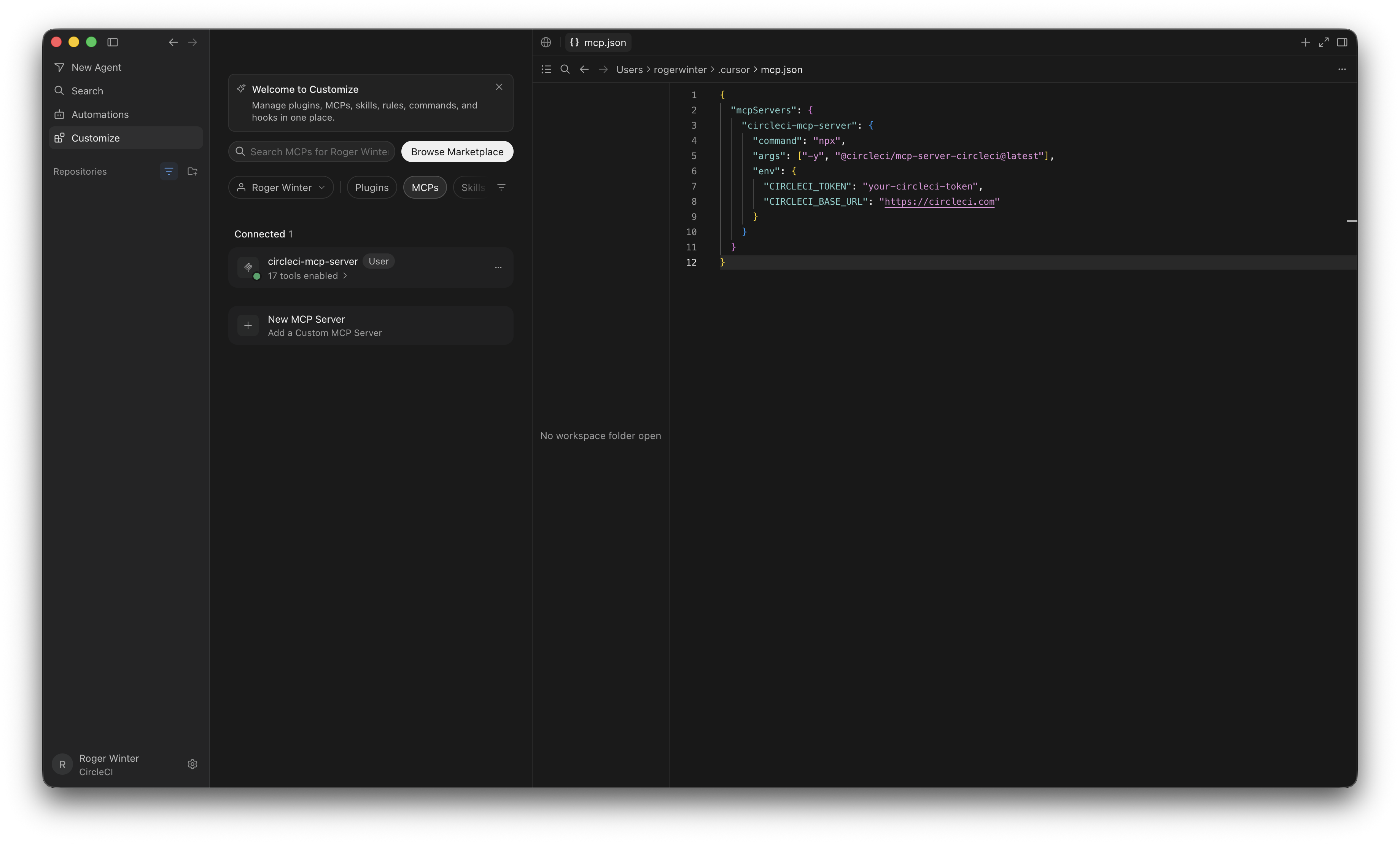This screenshot has height=844, width=1400.
Task: Go back with the sidebar back arrow
Action: tap(173, 42)
